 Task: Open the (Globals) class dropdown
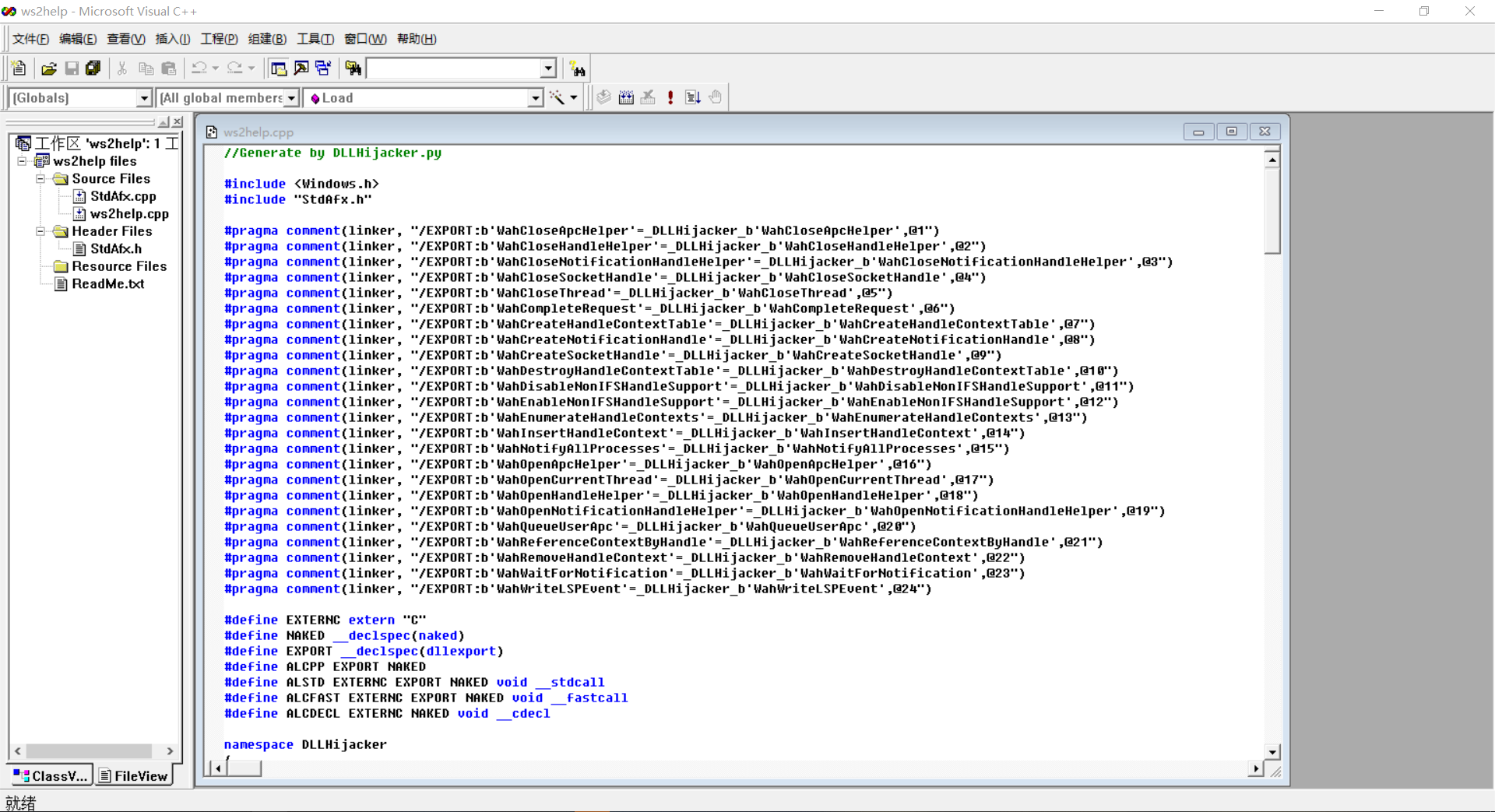(143, 98)
